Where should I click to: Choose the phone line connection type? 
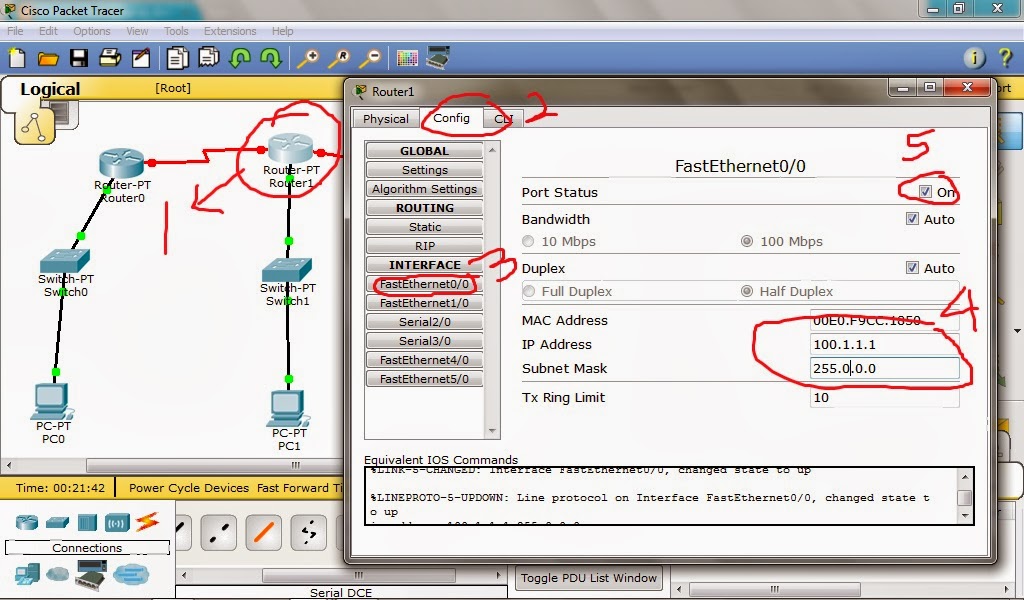tap(308, 532)
